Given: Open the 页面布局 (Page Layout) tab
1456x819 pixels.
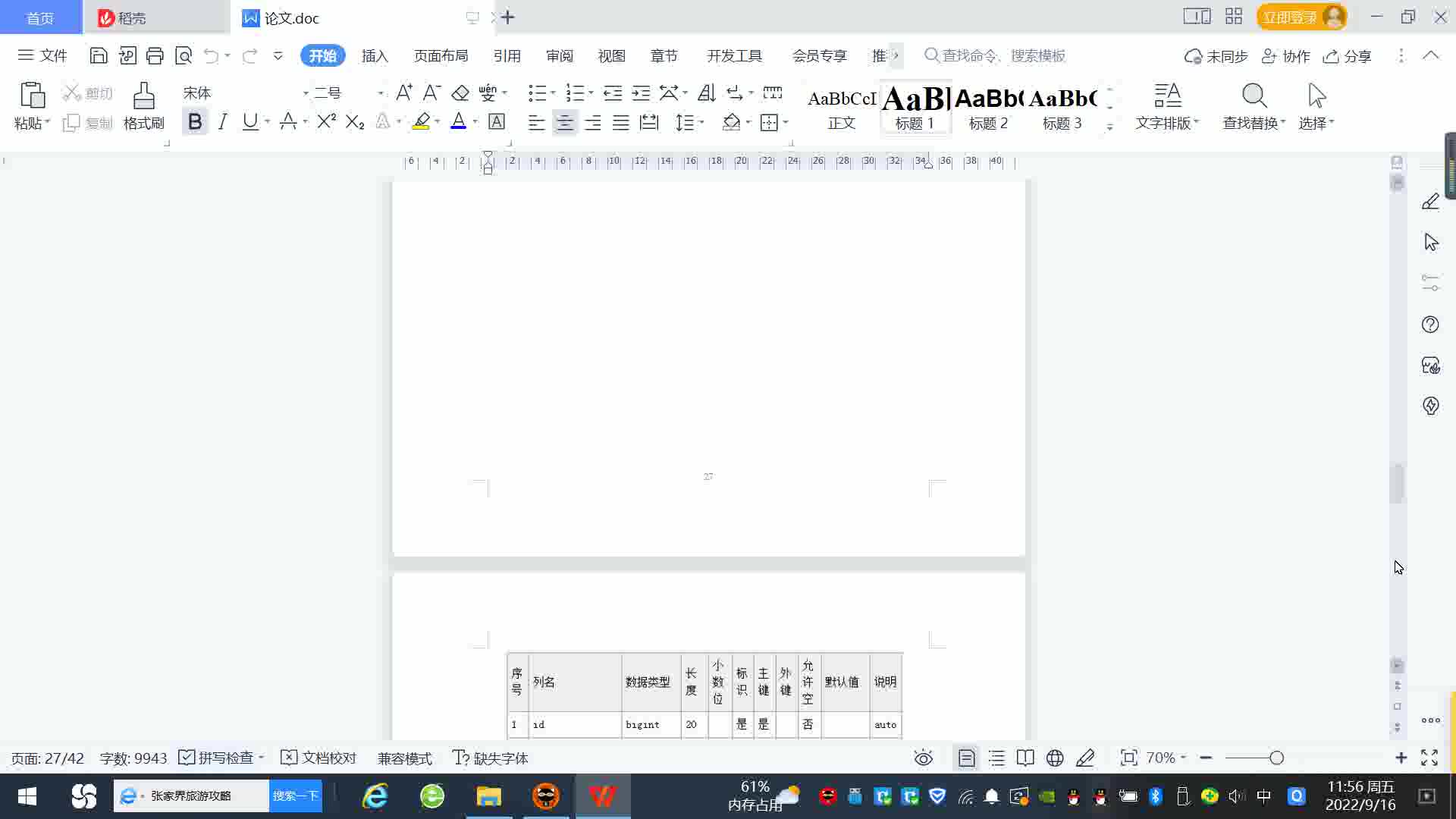Looking at the screenshot, I should (x=441, y=55).
